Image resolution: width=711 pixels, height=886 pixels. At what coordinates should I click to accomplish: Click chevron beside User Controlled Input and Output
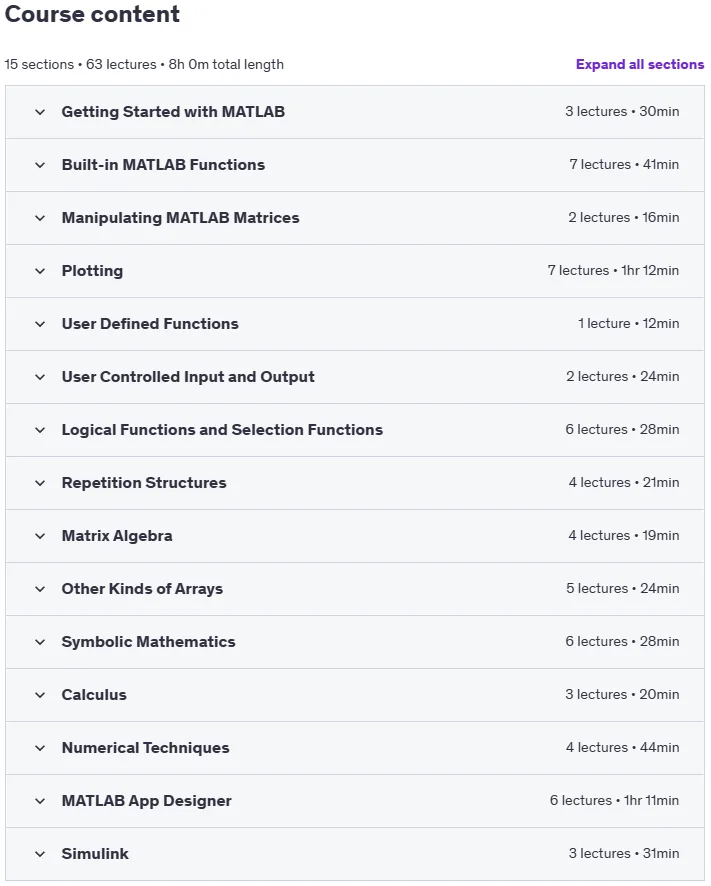tap(40, 377)
